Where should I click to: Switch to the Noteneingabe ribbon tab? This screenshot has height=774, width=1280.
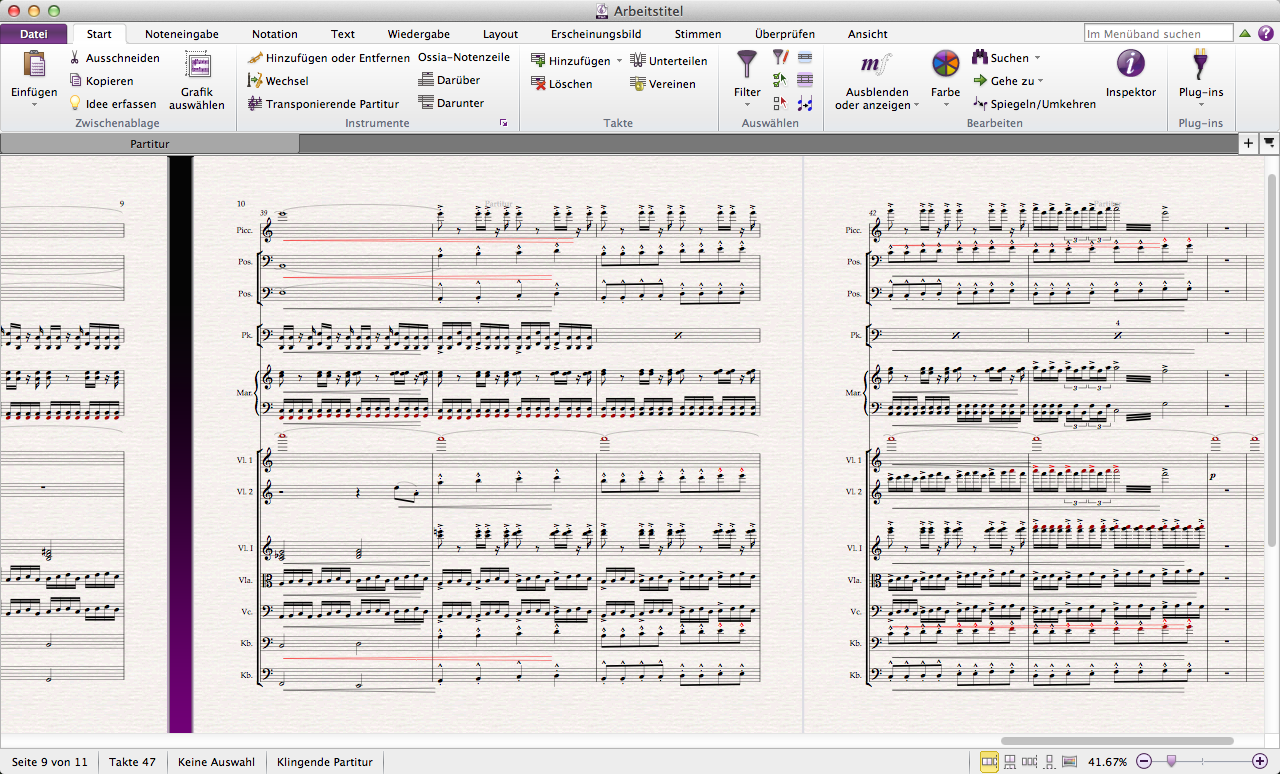tap(181, 34)
